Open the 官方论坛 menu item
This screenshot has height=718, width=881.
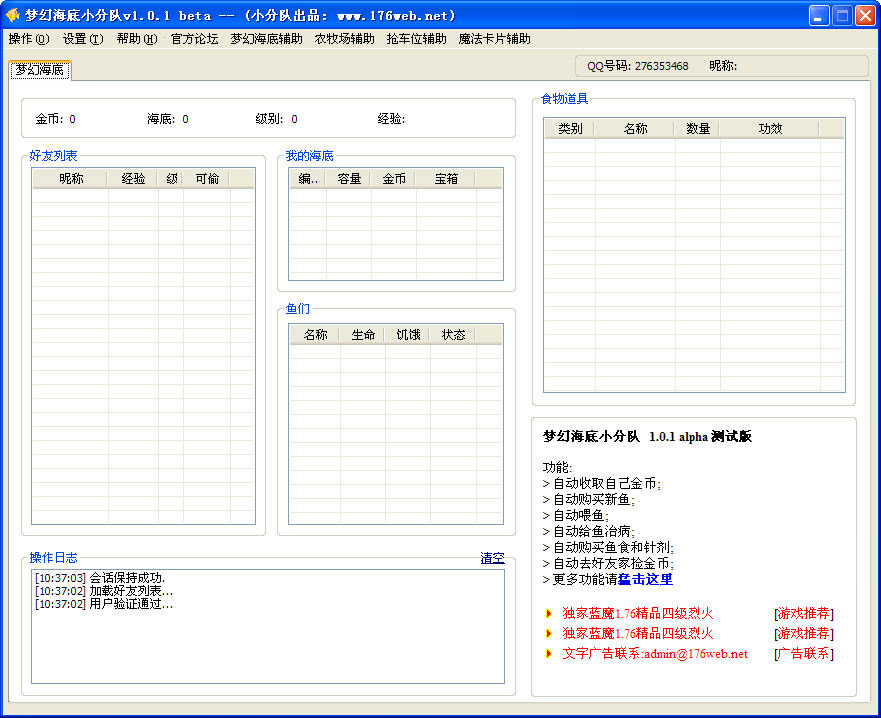[x=194, y=39]
